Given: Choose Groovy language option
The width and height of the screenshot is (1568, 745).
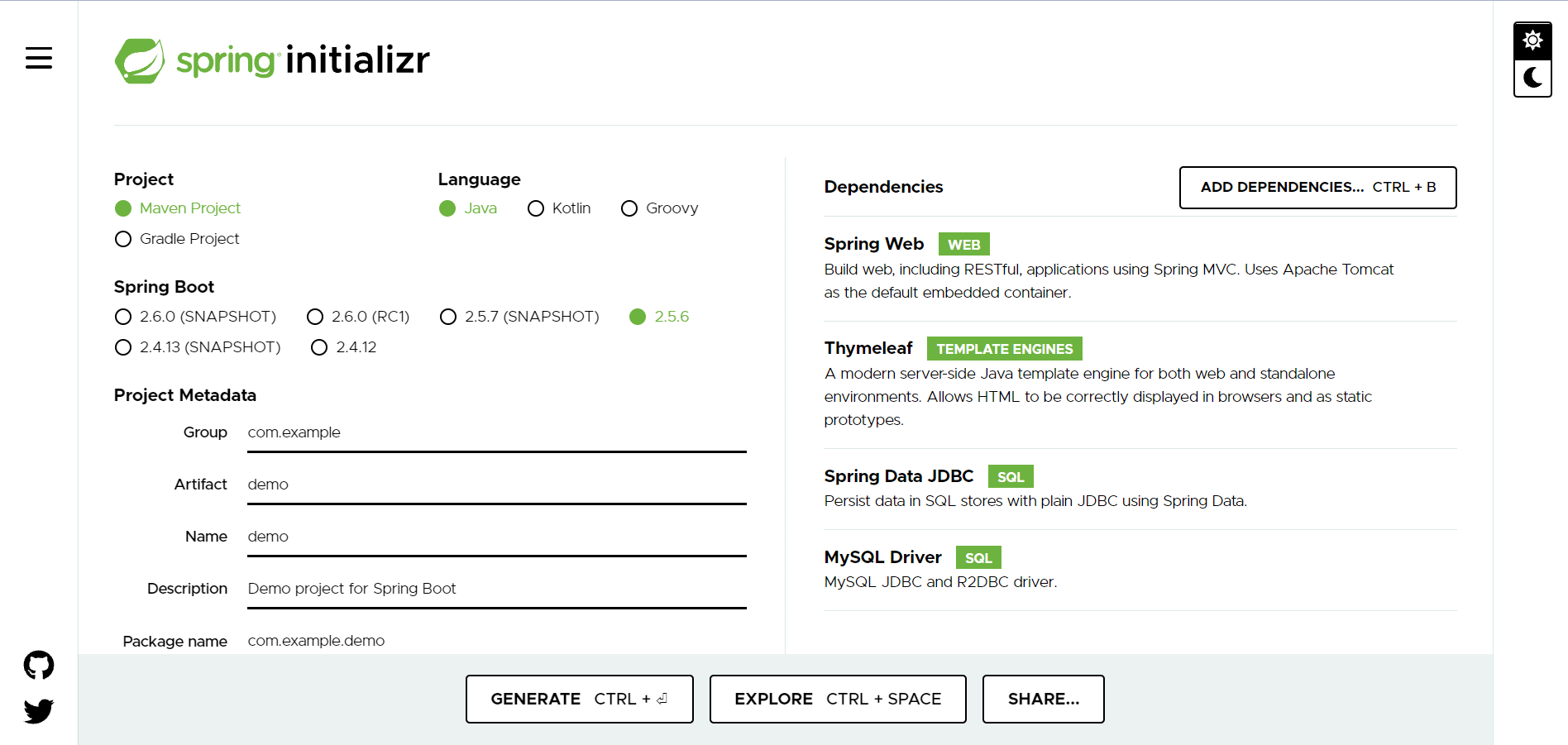Looking at the screenshot, I should coord(660,208).
